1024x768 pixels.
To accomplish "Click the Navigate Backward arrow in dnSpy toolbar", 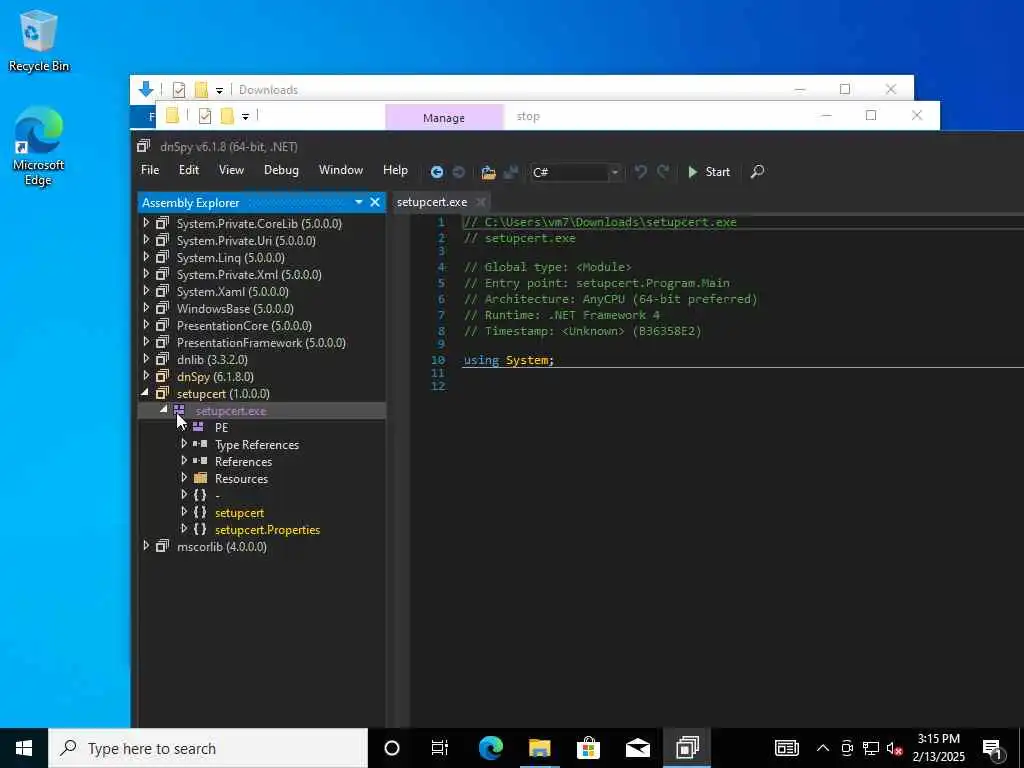I will pos(437,172).
